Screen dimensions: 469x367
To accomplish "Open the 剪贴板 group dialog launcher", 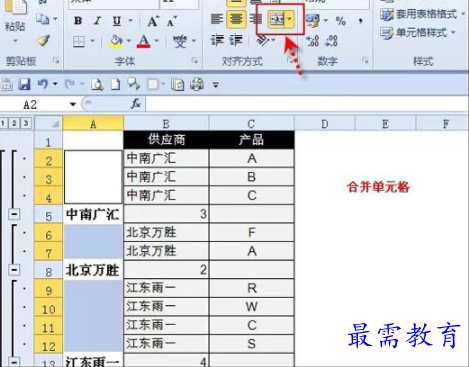I will tap(56, 61).
